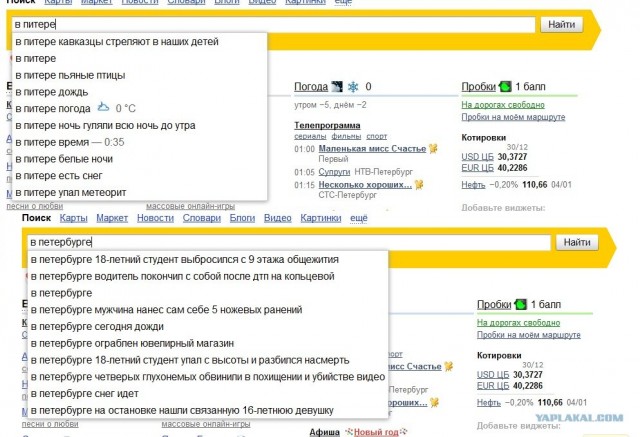Select suggestion 'в петербурге снег идет'
This screenshot has height=437, width=640.
tap(208, 393)
